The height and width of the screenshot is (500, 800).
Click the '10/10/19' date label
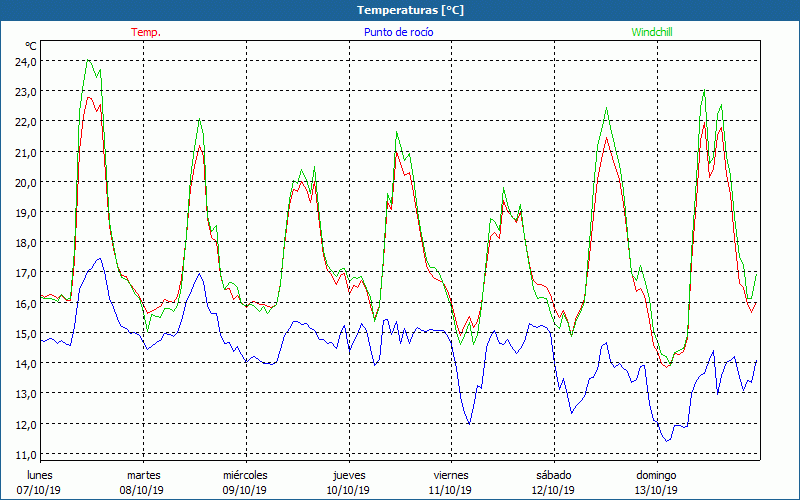[348, 490]
